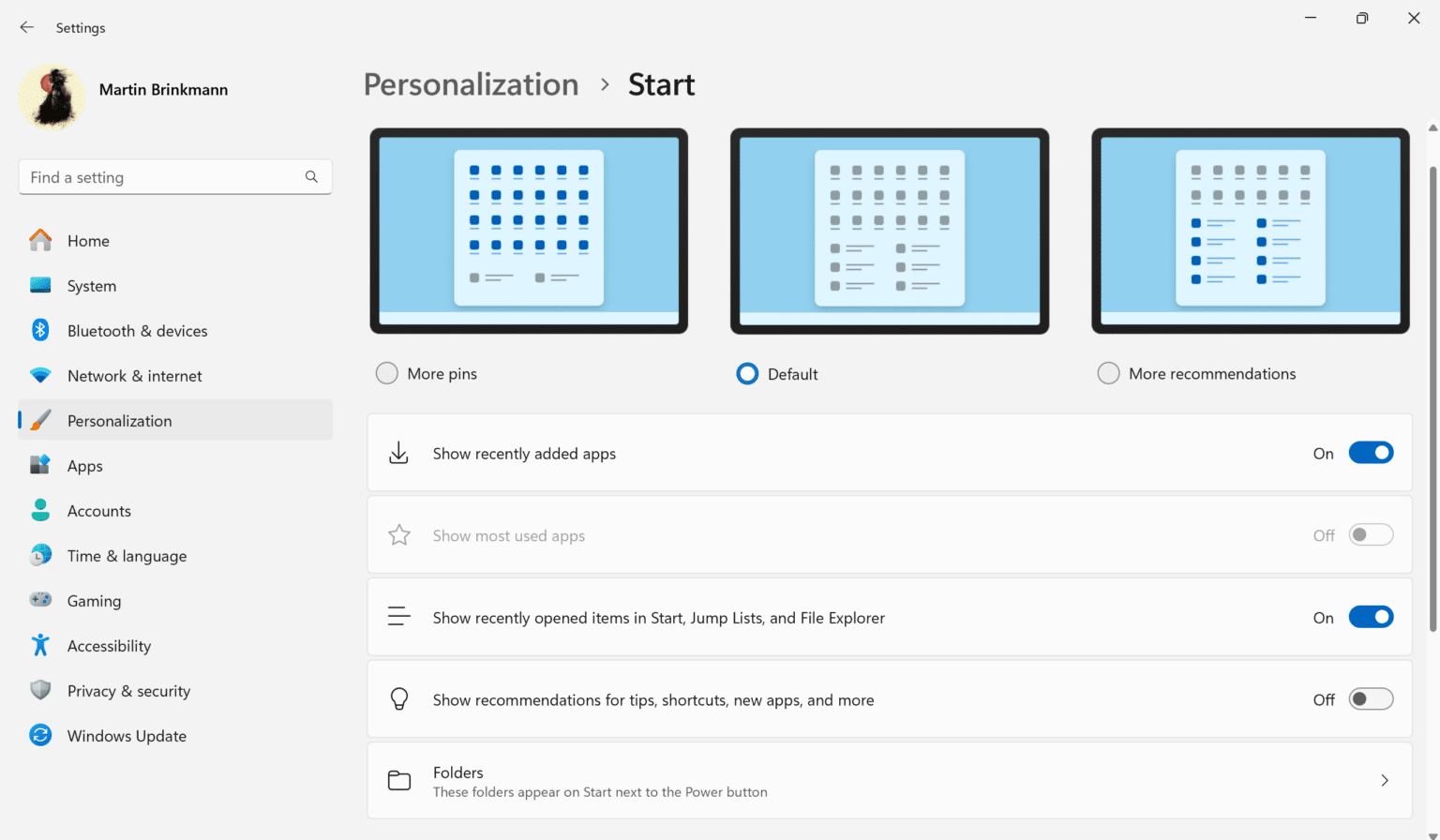Click the Personalization breadcrumb link
This screenshot has height=840, width=1440.
[x=471, y=84]
